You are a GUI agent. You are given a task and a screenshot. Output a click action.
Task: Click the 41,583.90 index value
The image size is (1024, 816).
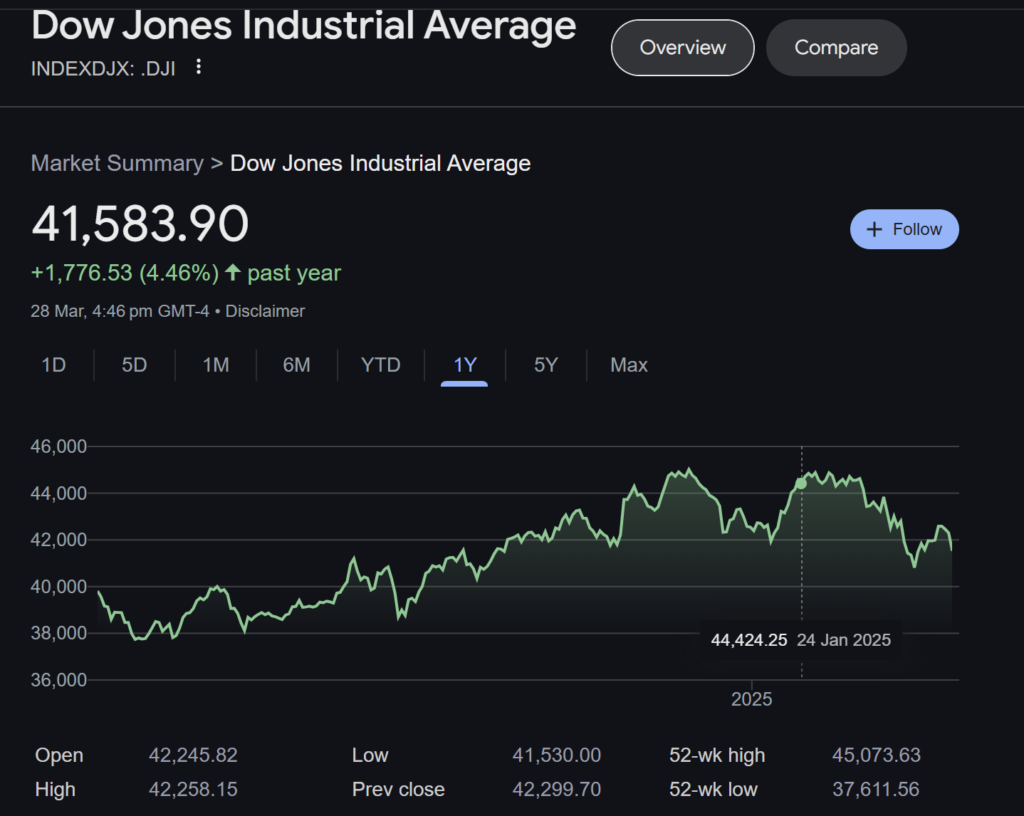tap(140, 224)
